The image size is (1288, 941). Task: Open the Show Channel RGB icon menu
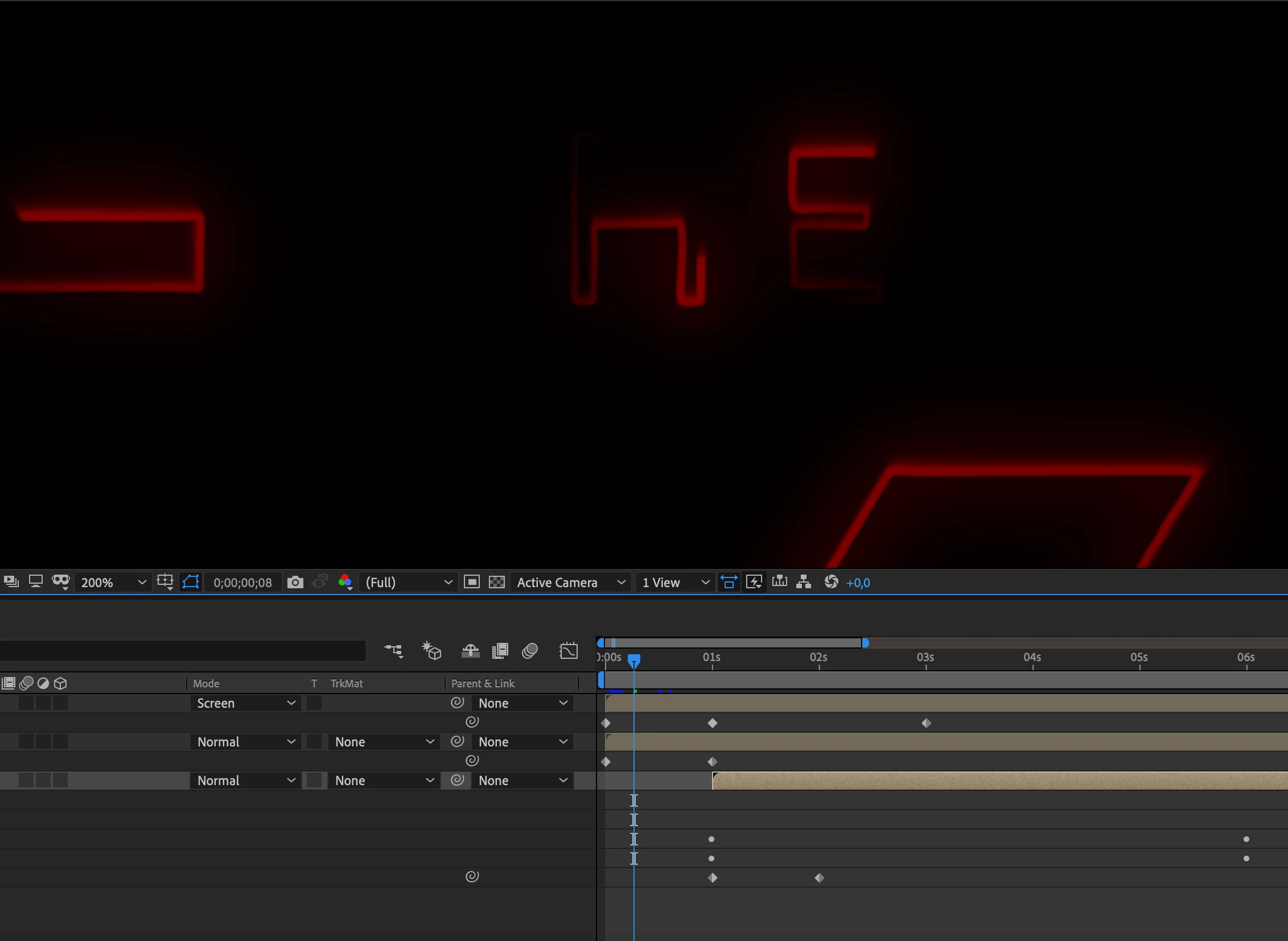pyautogui.click(x=345, y=582)
